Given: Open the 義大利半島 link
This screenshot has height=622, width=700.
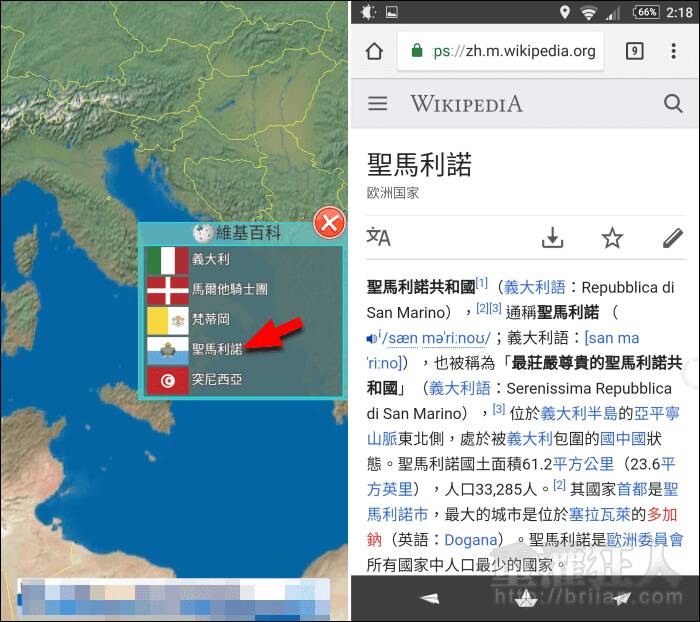Looking at the screenshot, I should pyautogui.click(x=579, y=413).
